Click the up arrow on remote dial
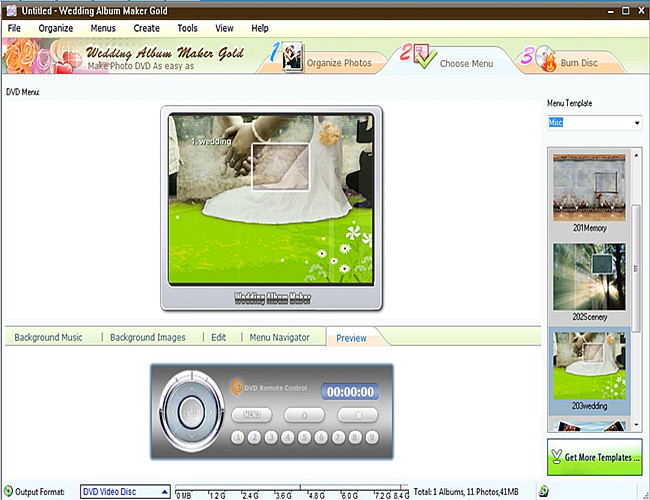The image size is (650, 500). pos(192,389)
